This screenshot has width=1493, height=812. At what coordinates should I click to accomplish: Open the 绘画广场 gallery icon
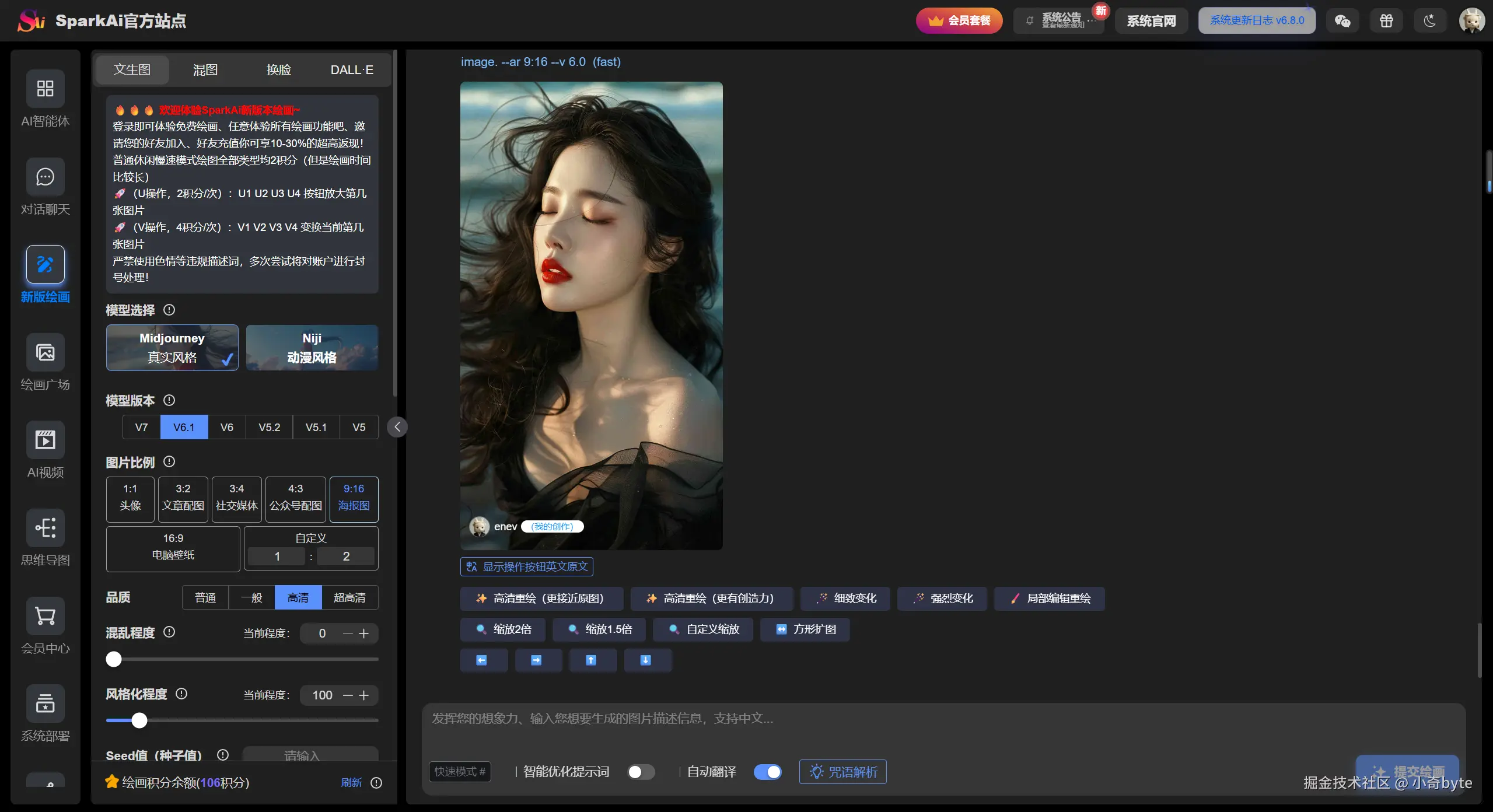point(45,352)
